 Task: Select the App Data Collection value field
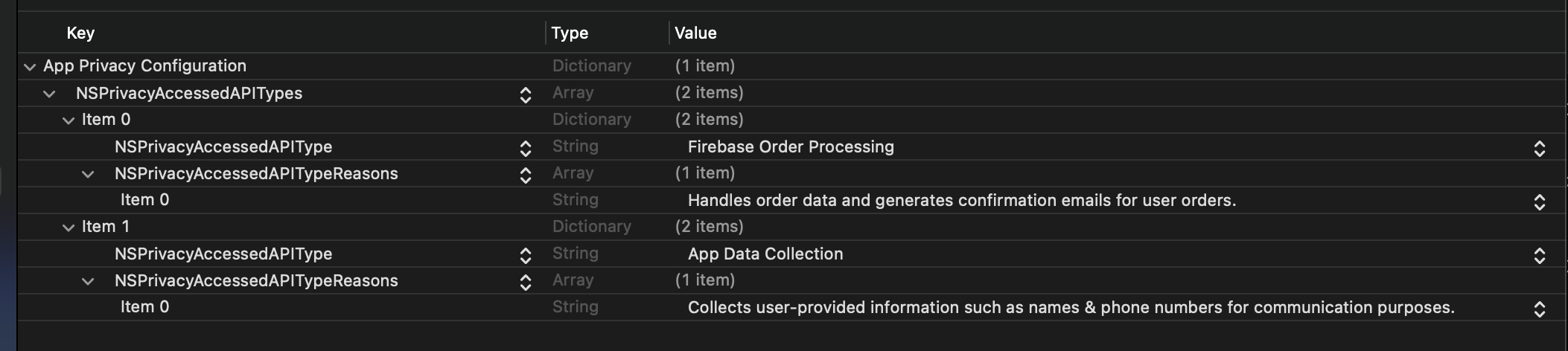(765, 254)
